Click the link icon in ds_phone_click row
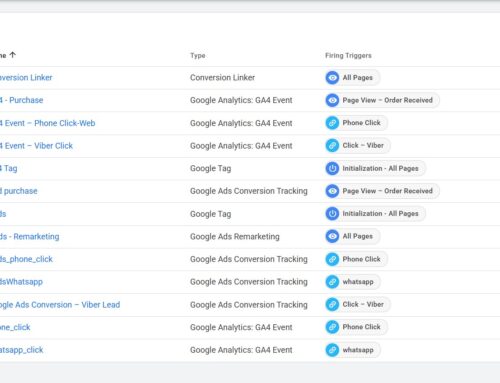This screenshot has width=500, height=383. tap(332, 259)
